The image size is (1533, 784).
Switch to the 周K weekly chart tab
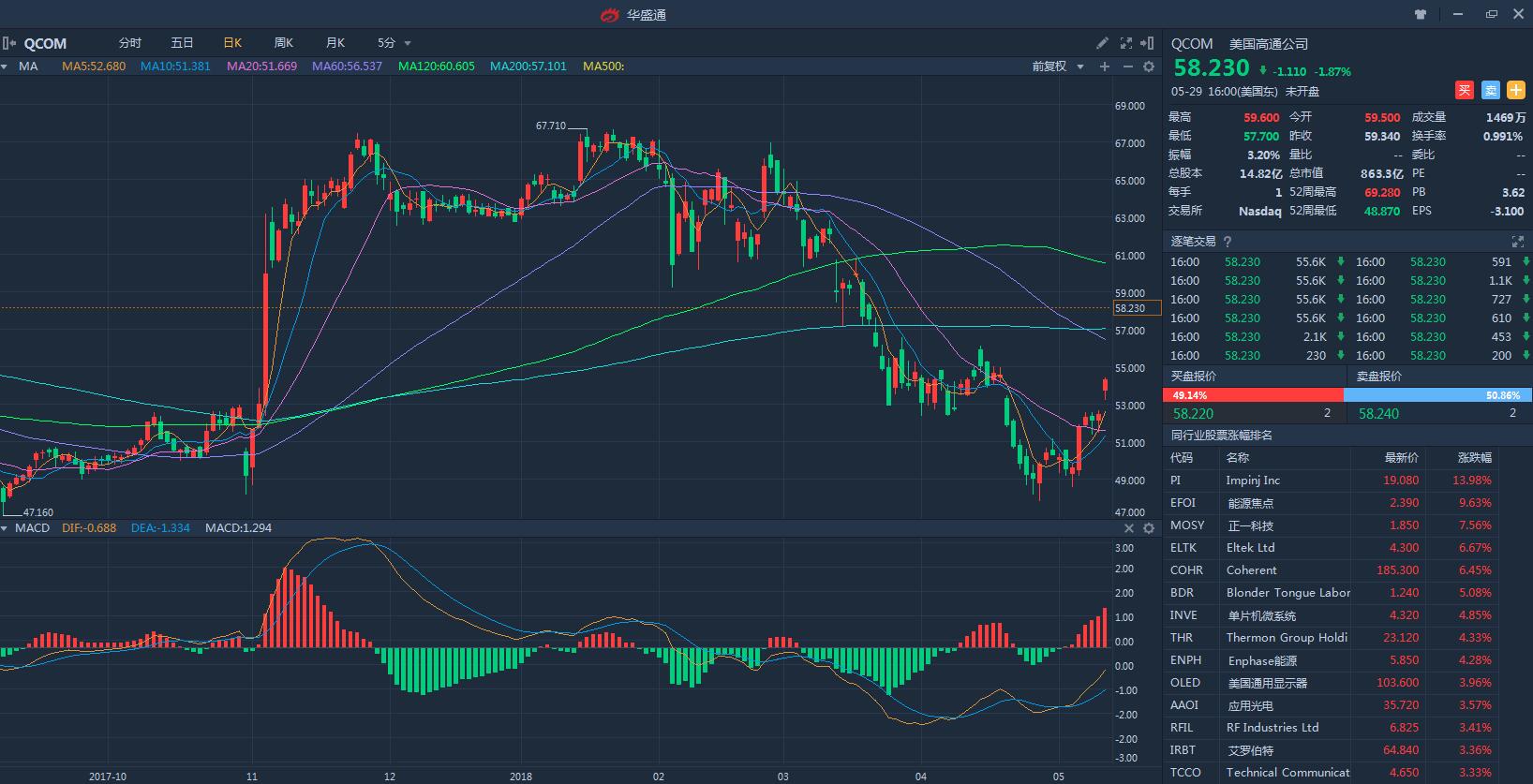tap(283, 43)
